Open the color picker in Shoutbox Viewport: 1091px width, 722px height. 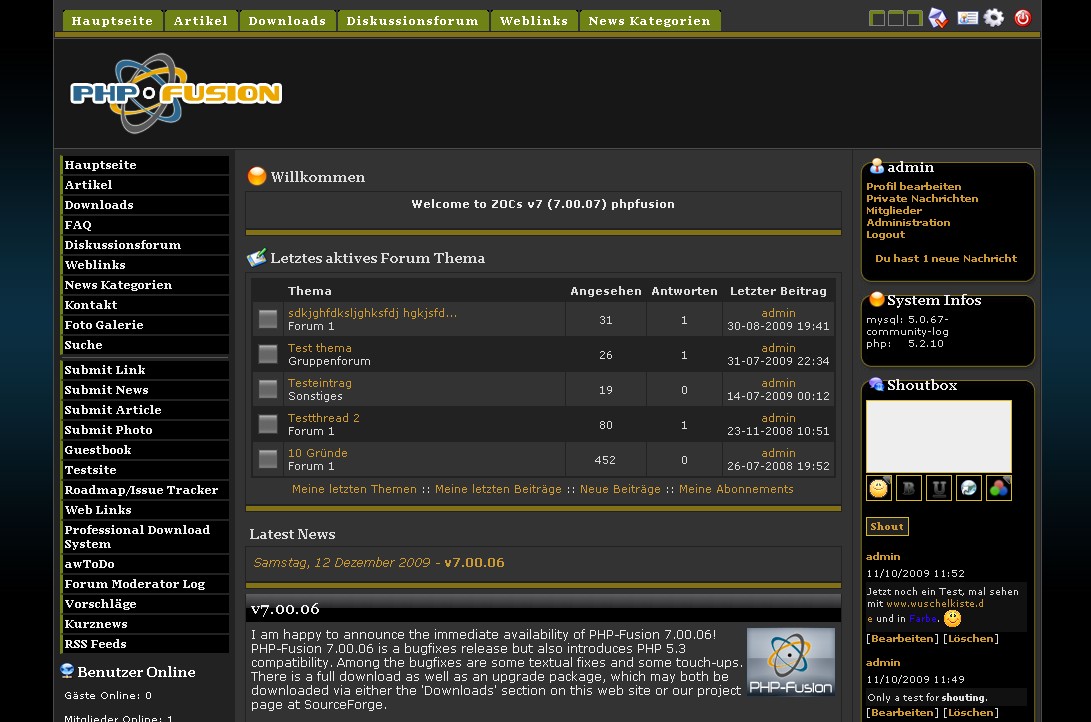(998, 488)
